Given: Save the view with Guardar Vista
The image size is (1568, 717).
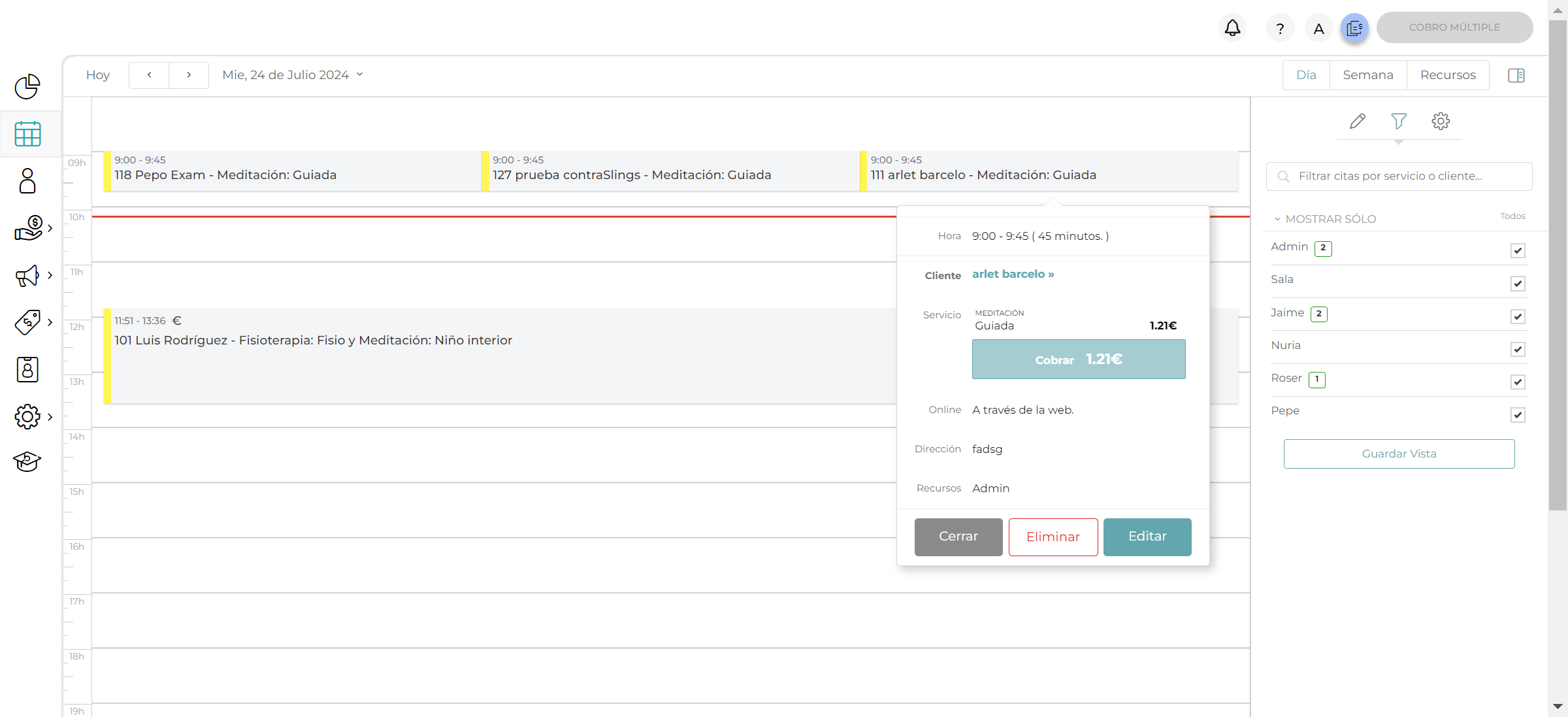Looking at the screenshot, I should coord(1399,454).
